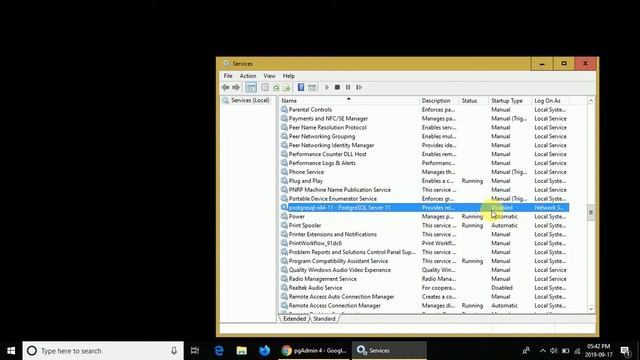Open Task View from the taskbar
The height and width of the screenshot is (360, 640).
[195, 351]
